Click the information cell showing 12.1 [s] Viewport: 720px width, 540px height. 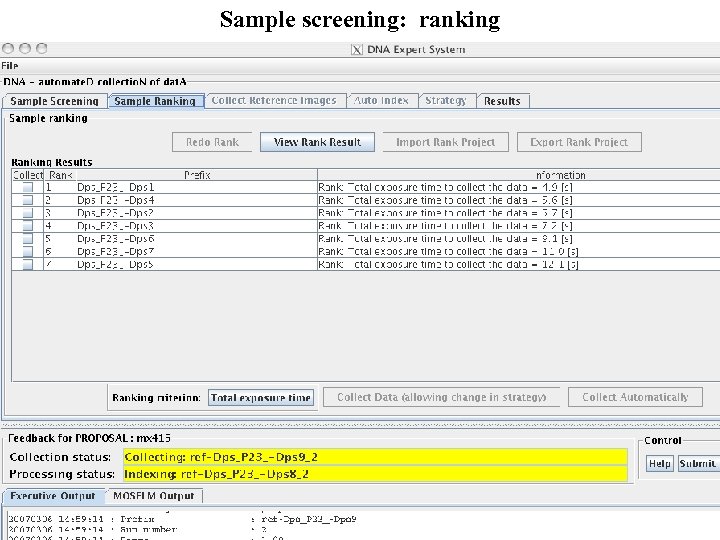(x=518, y=264)
